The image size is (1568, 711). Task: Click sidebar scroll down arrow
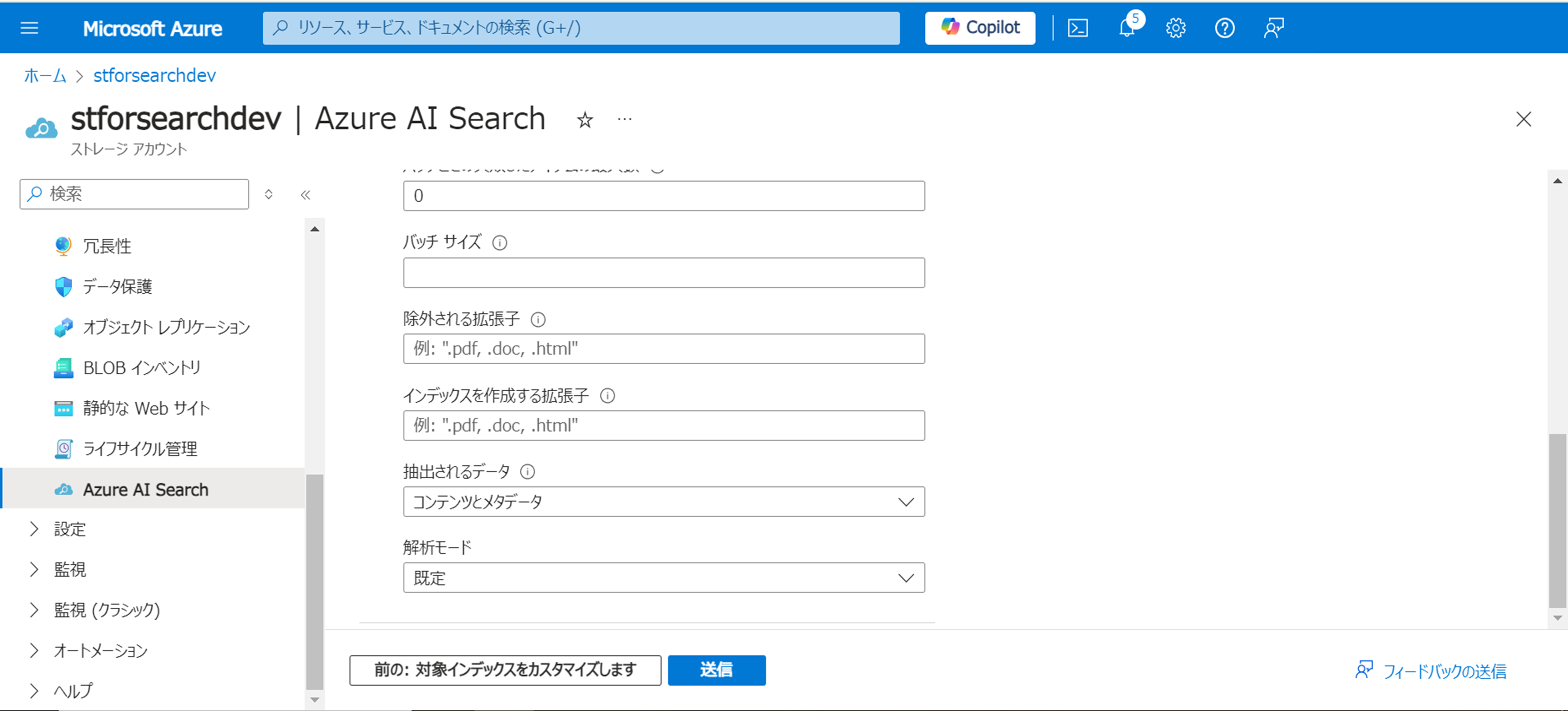(314, 699)
